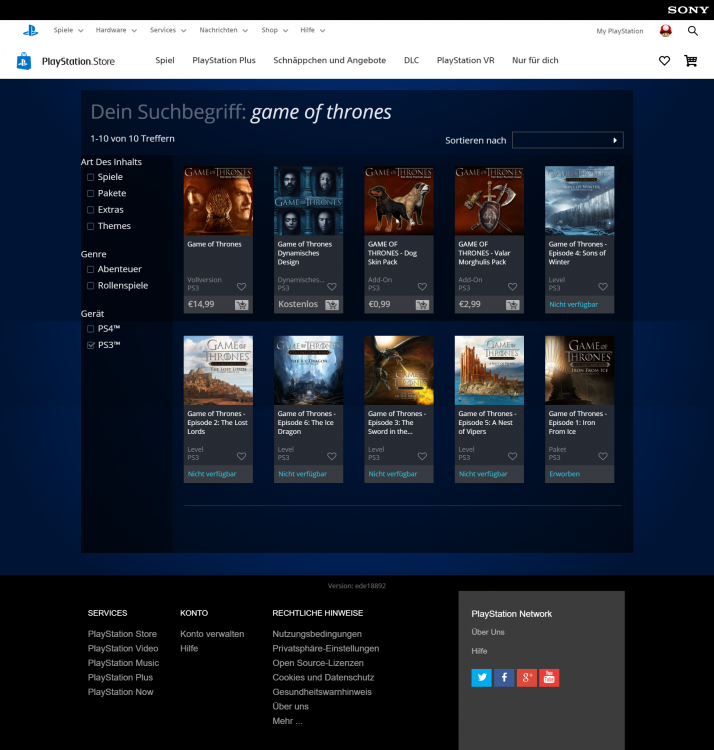This screenshot has width=714, height=750.
Task: Open the YouTube icon in footer
Action: click(x=549, y=678)
